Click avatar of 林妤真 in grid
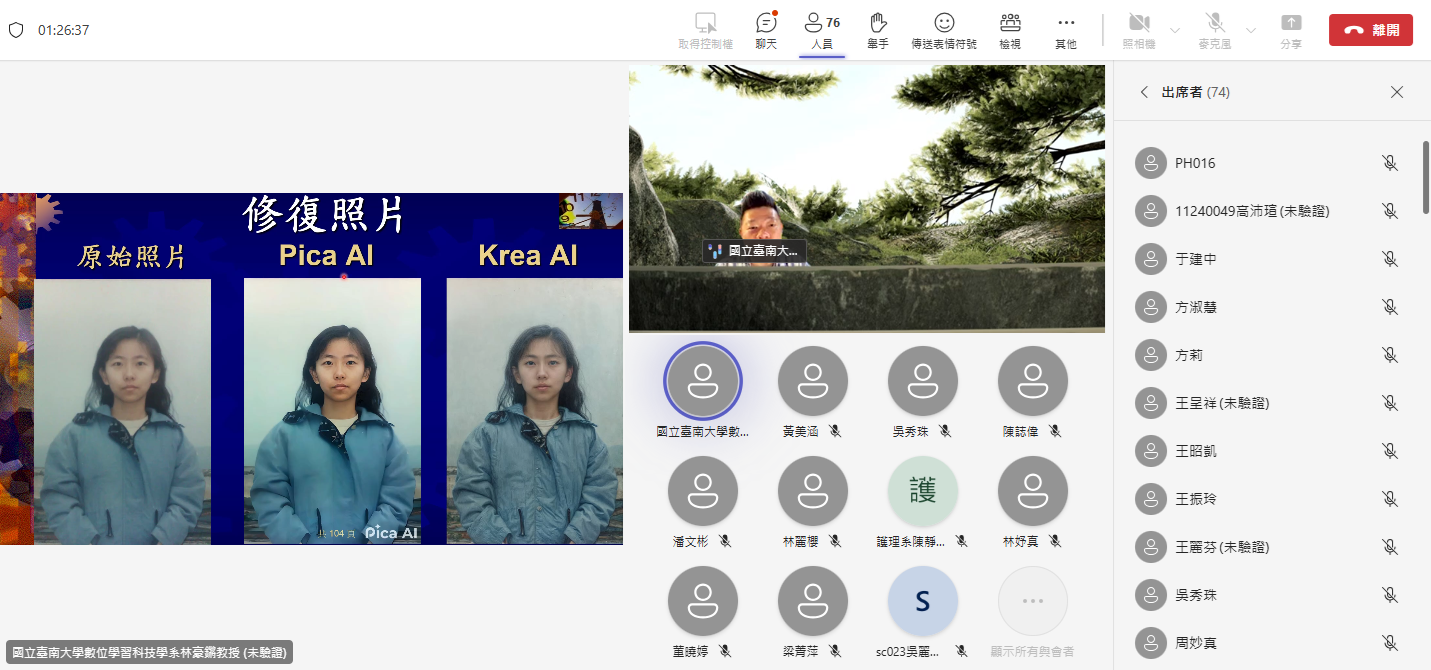1431x670 pixels. (x=1033, y=492)
